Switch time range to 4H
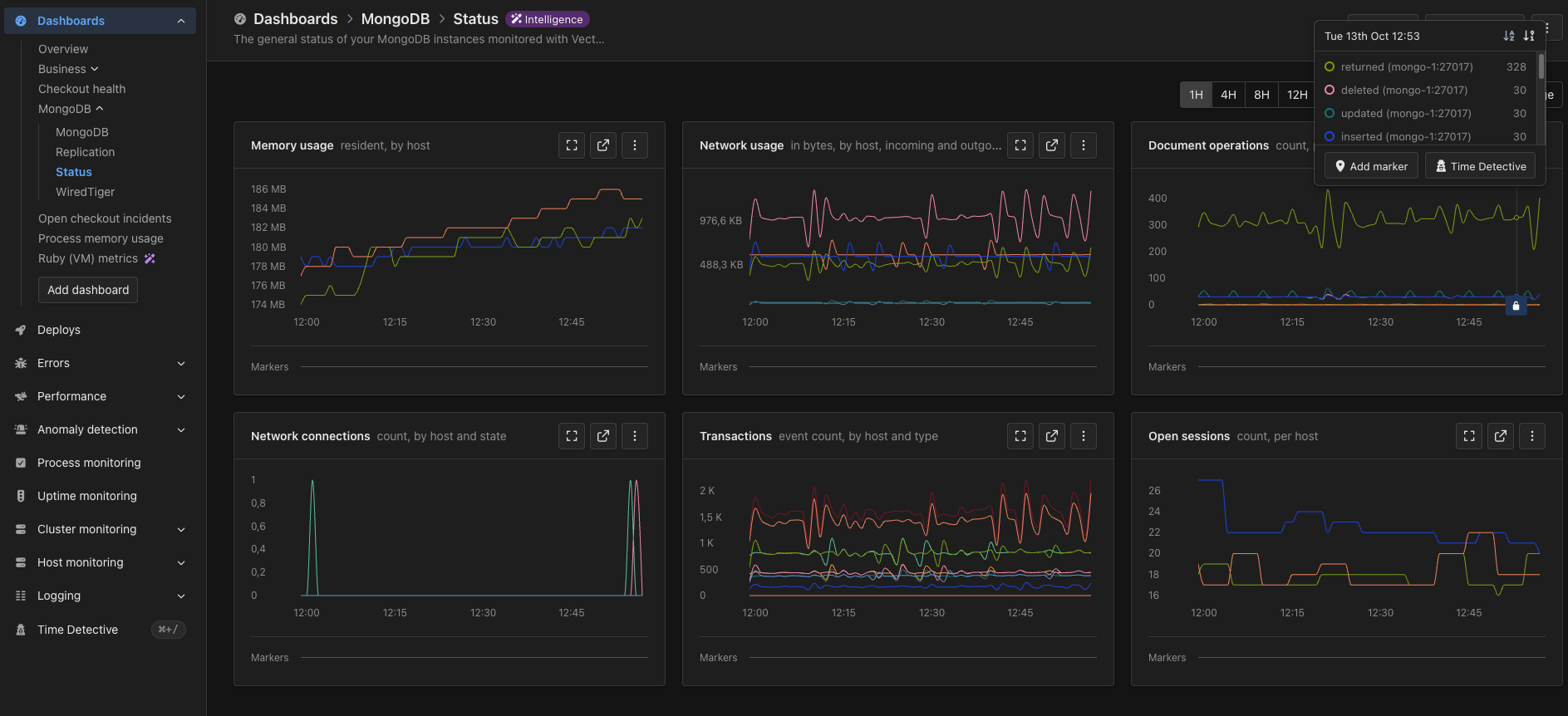Image resolution: width=1568 pixels, height=716 pixels. [x=1228, y=95]
